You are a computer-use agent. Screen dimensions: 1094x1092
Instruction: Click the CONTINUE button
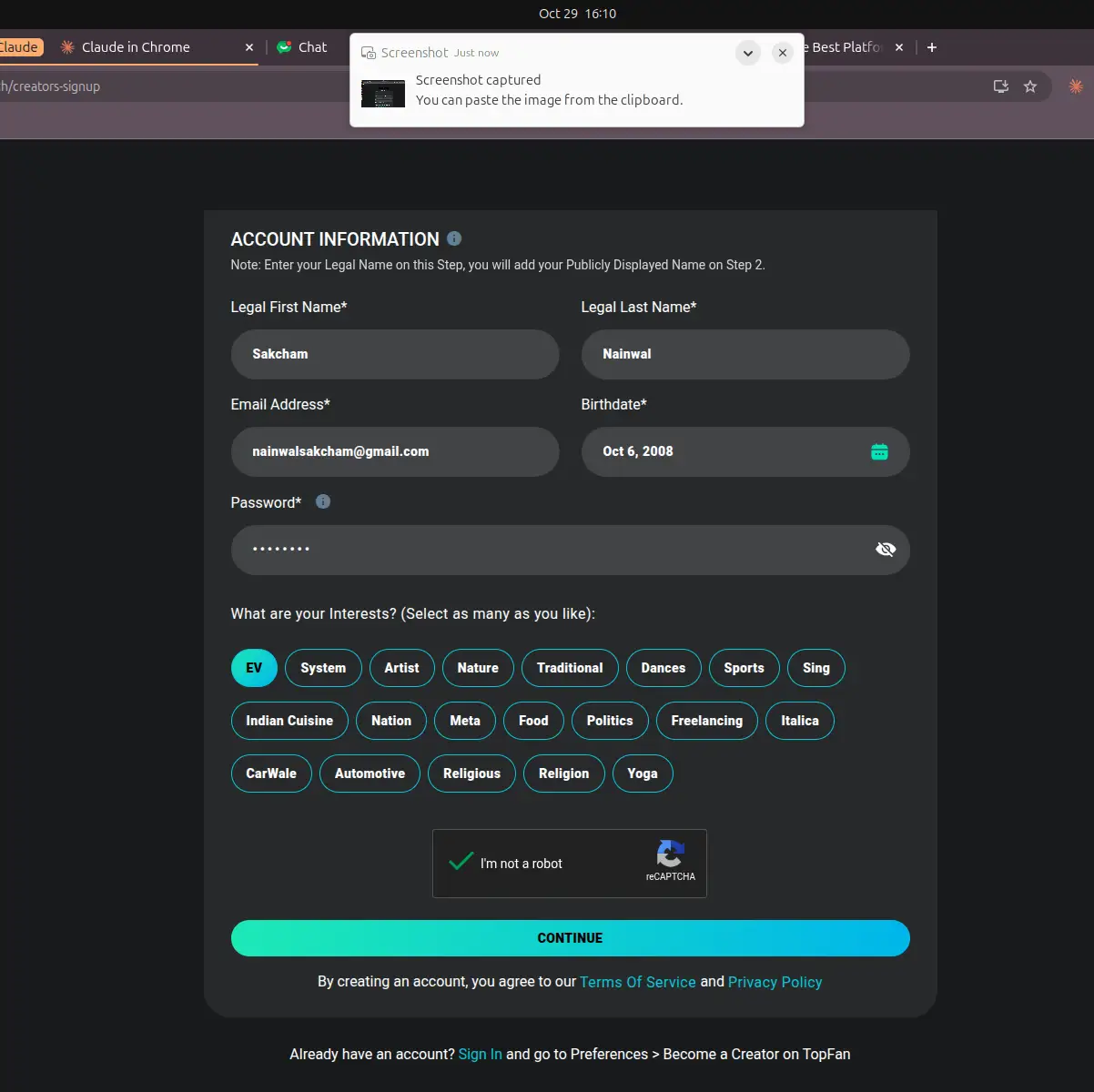(x=571, y=938)
